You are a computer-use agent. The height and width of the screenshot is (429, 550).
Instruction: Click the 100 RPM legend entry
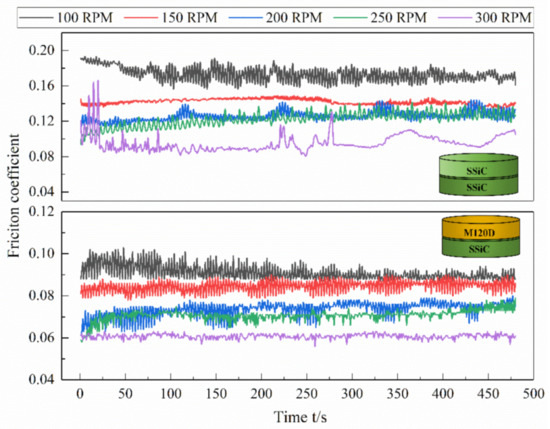click(66, 18)
